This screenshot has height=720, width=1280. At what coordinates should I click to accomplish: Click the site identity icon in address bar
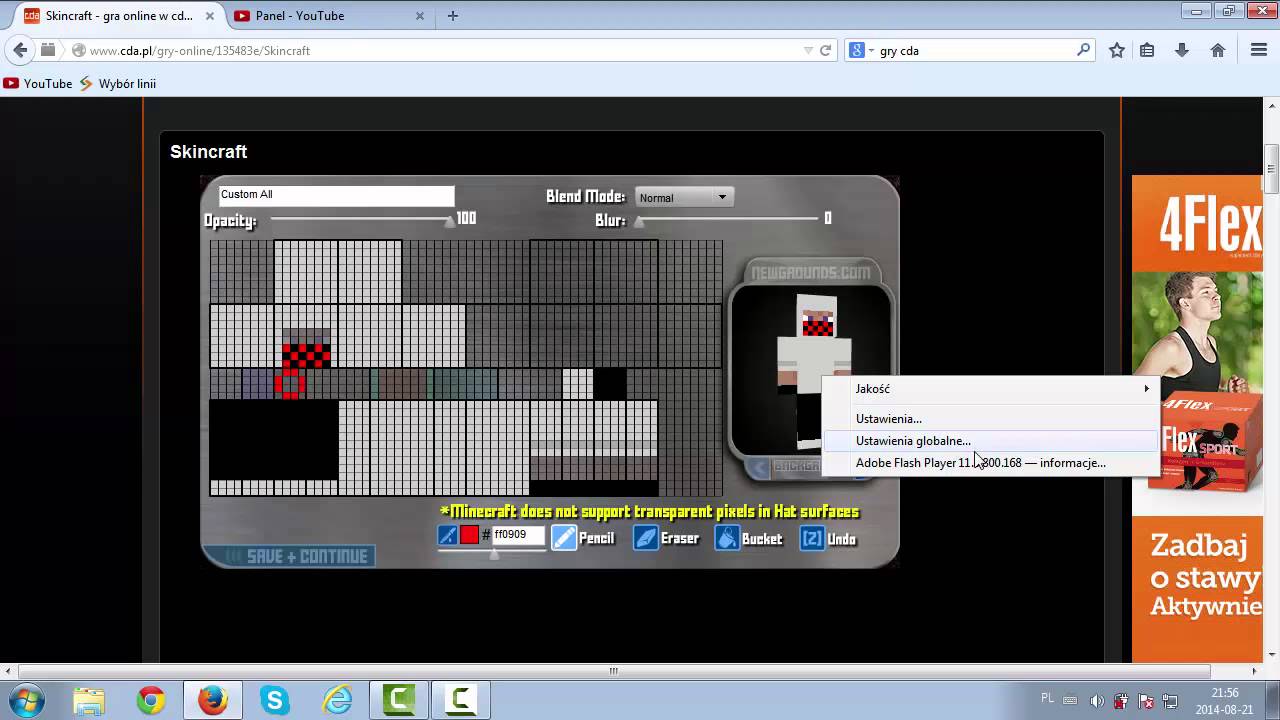click(77, 50)
